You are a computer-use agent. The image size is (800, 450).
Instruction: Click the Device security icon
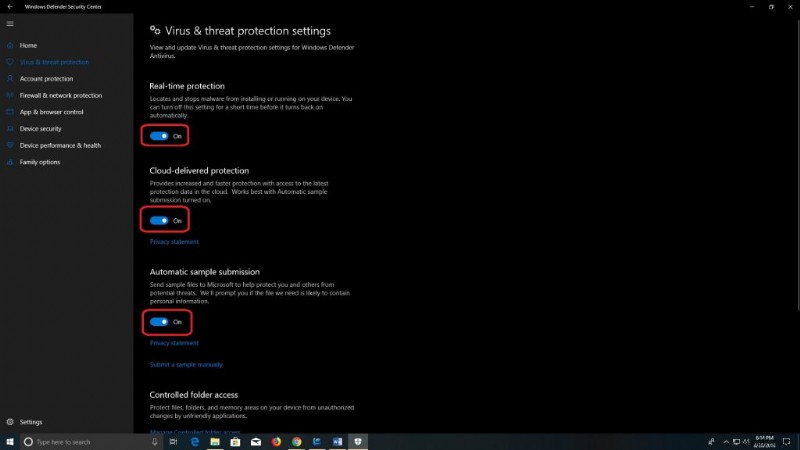pyautogui.click(x=10, y=129)
